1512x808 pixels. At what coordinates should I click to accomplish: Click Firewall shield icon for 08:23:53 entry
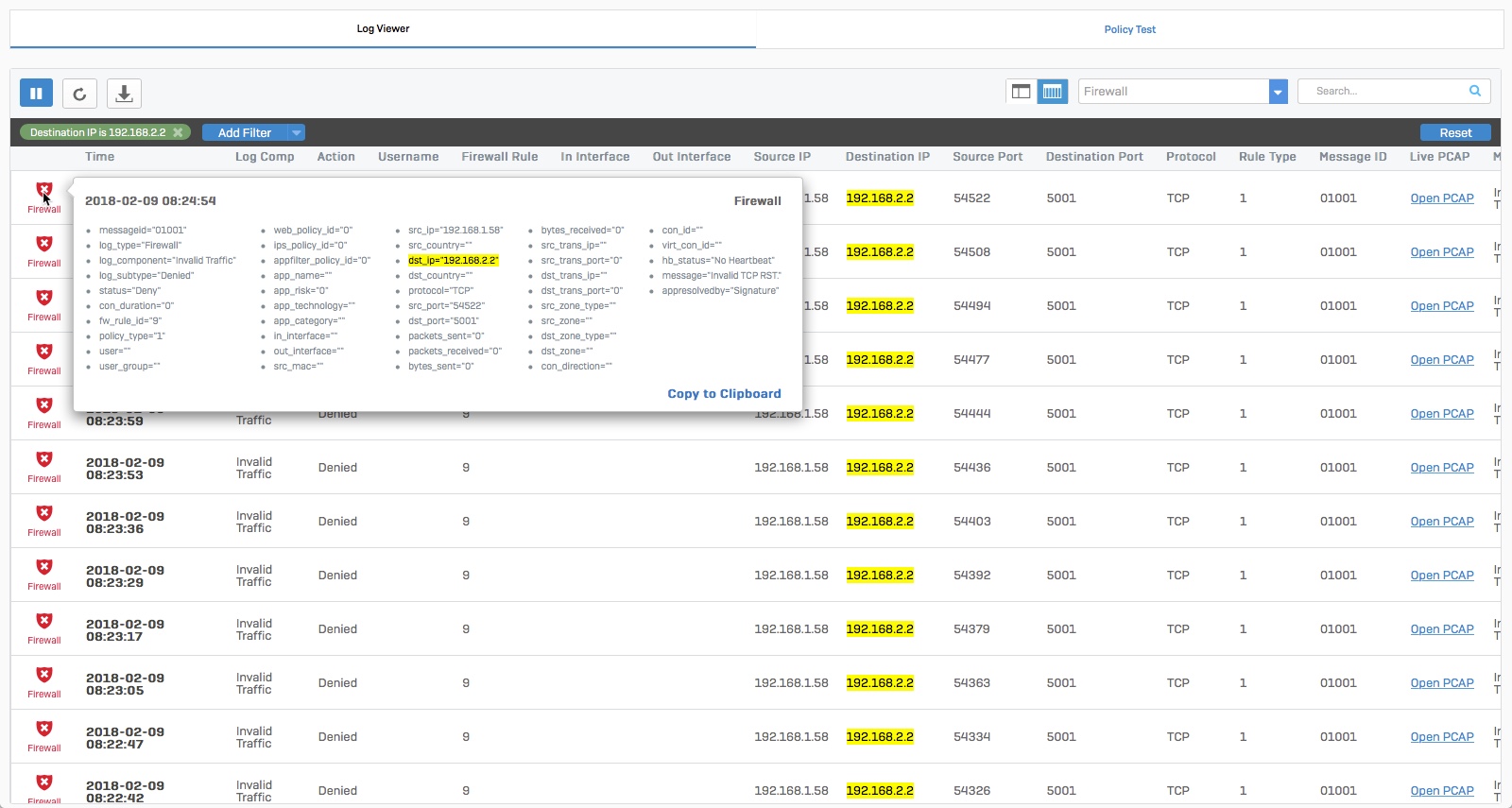[x=44, y=460]
